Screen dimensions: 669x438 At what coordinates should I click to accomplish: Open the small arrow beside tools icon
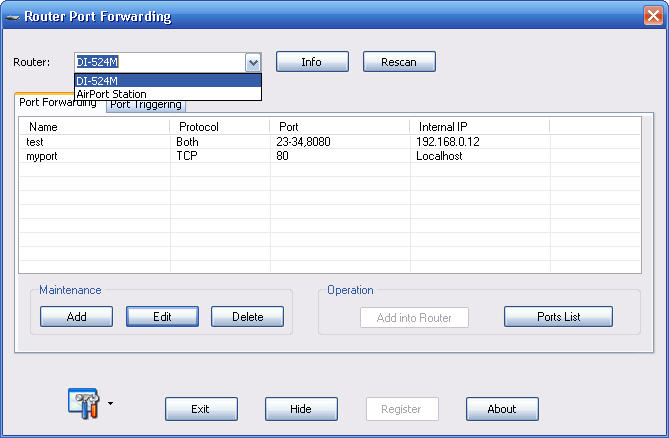tap(110, 405)
